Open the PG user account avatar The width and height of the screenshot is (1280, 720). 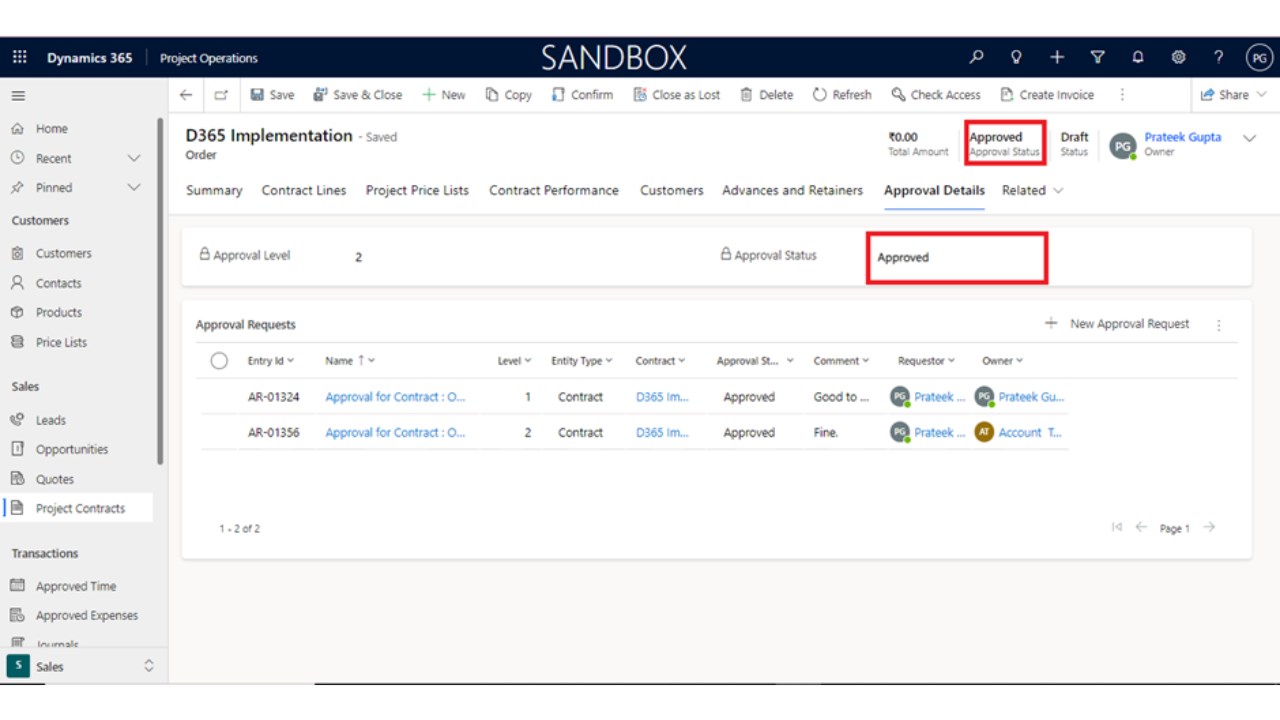point(1259,58)
